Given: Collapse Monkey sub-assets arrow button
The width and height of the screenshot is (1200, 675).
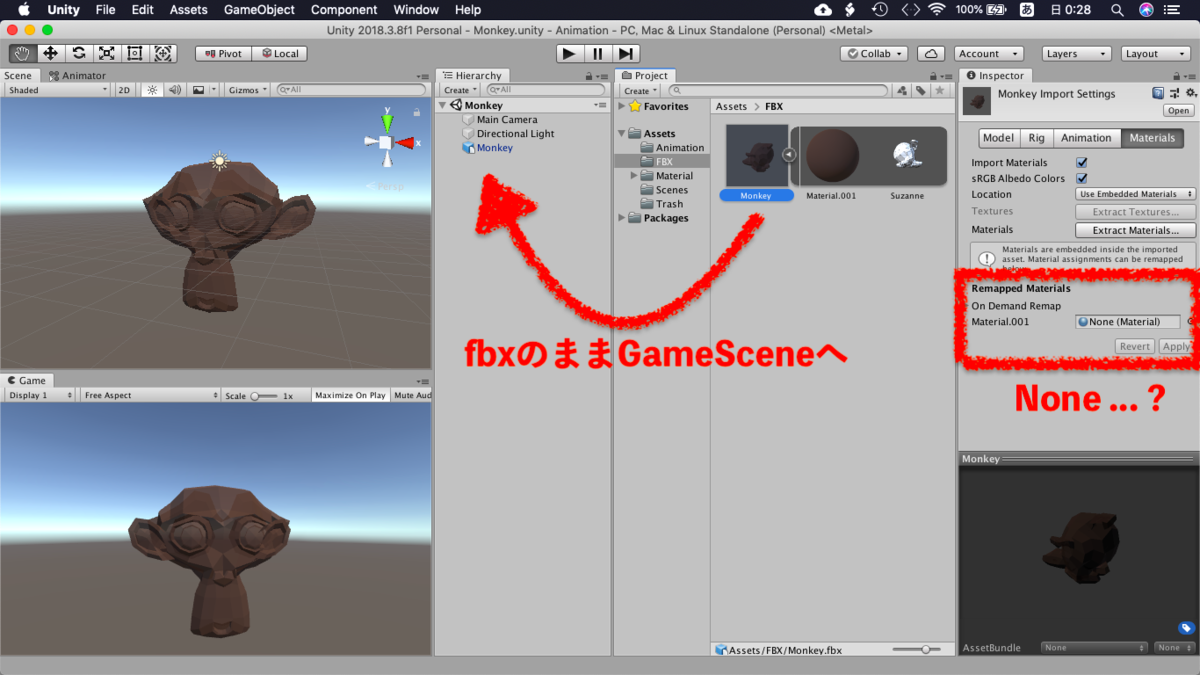Looking at the screenshot, I should tap(789, 154).
